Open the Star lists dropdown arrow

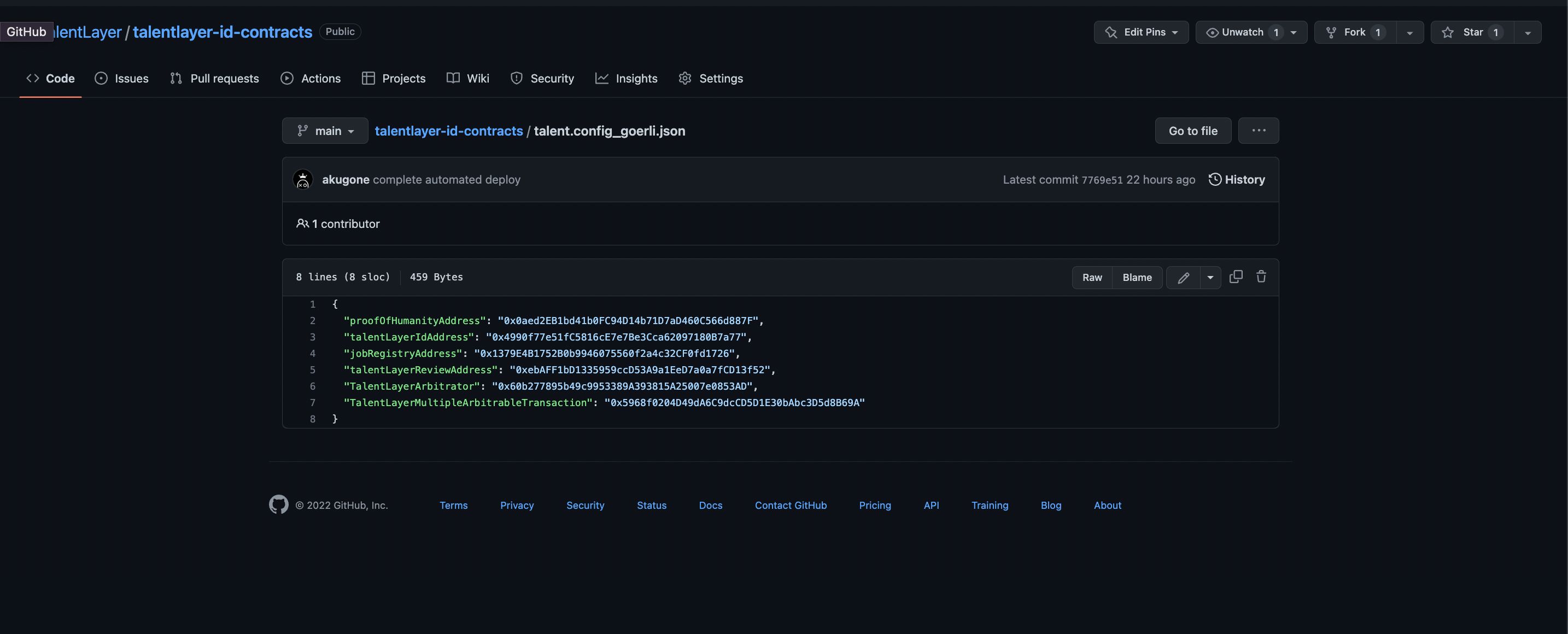pos(1527,32)
